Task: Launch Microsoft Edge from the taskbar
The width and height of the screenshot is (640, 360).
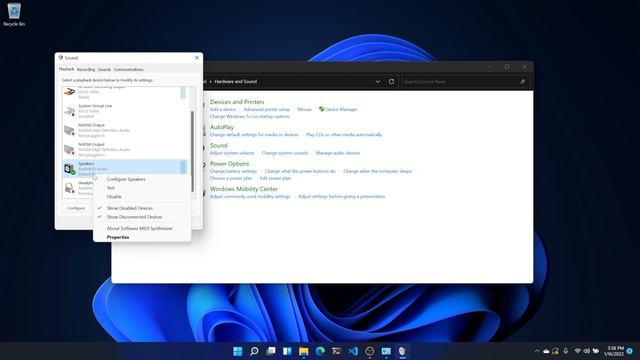Action: pos(320,351)
